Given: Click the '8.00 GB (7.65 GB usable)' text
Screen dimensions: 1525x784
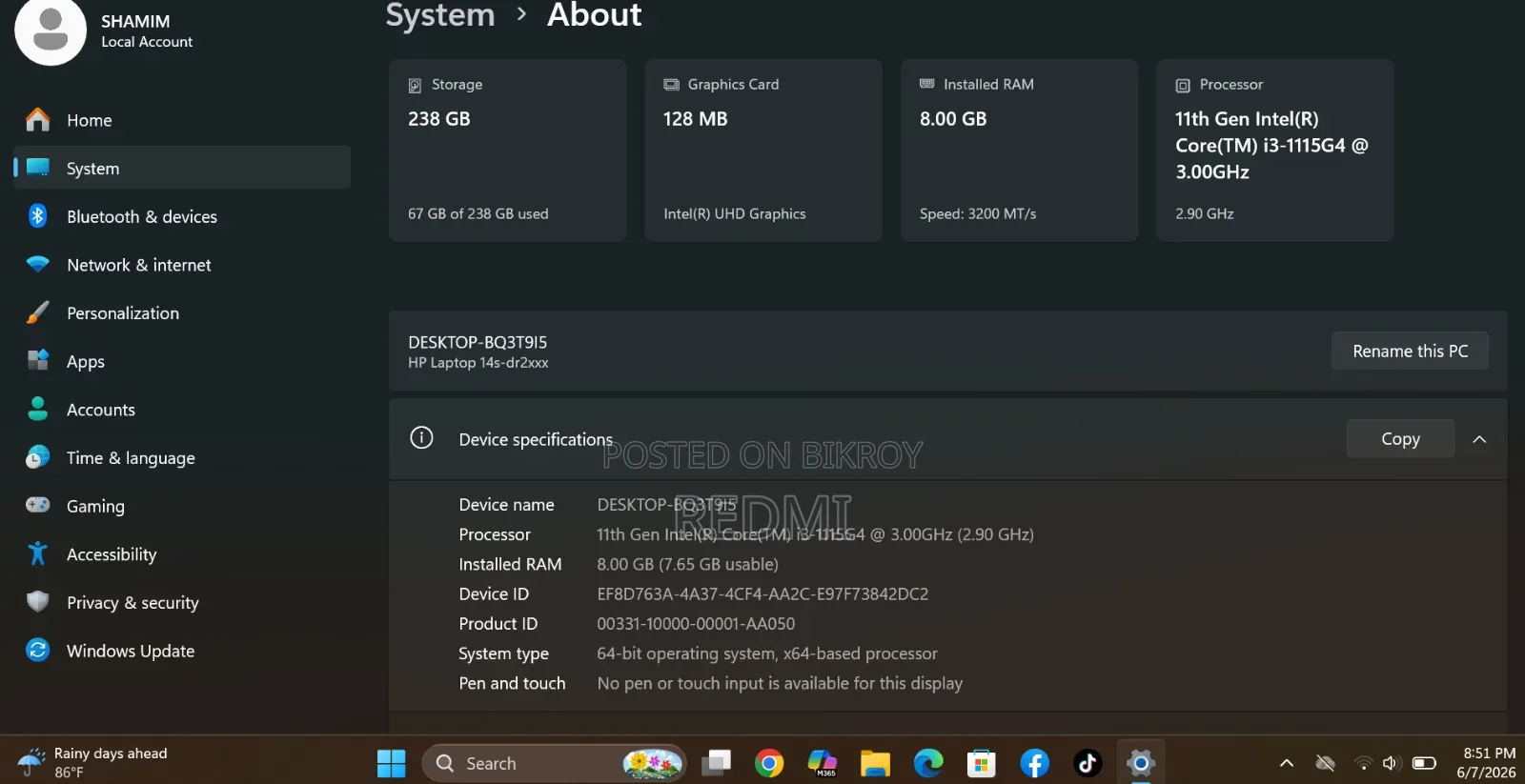Looking at the screenshot, I should 687,565.
